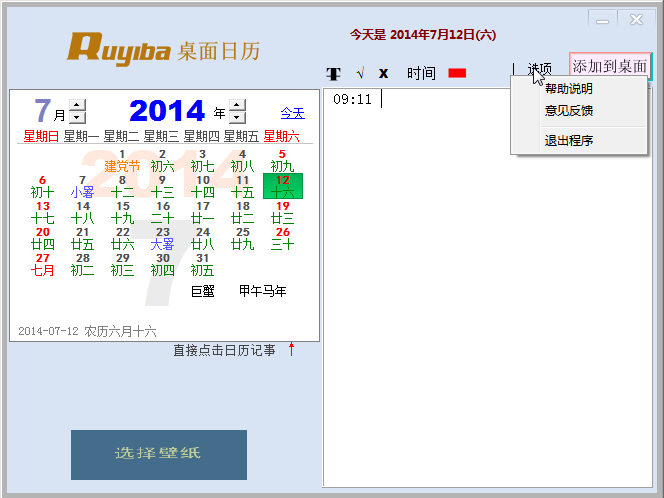Select July 26 三十
The width and height of the screenshot is (664, 498).
[x=282, y=238]
